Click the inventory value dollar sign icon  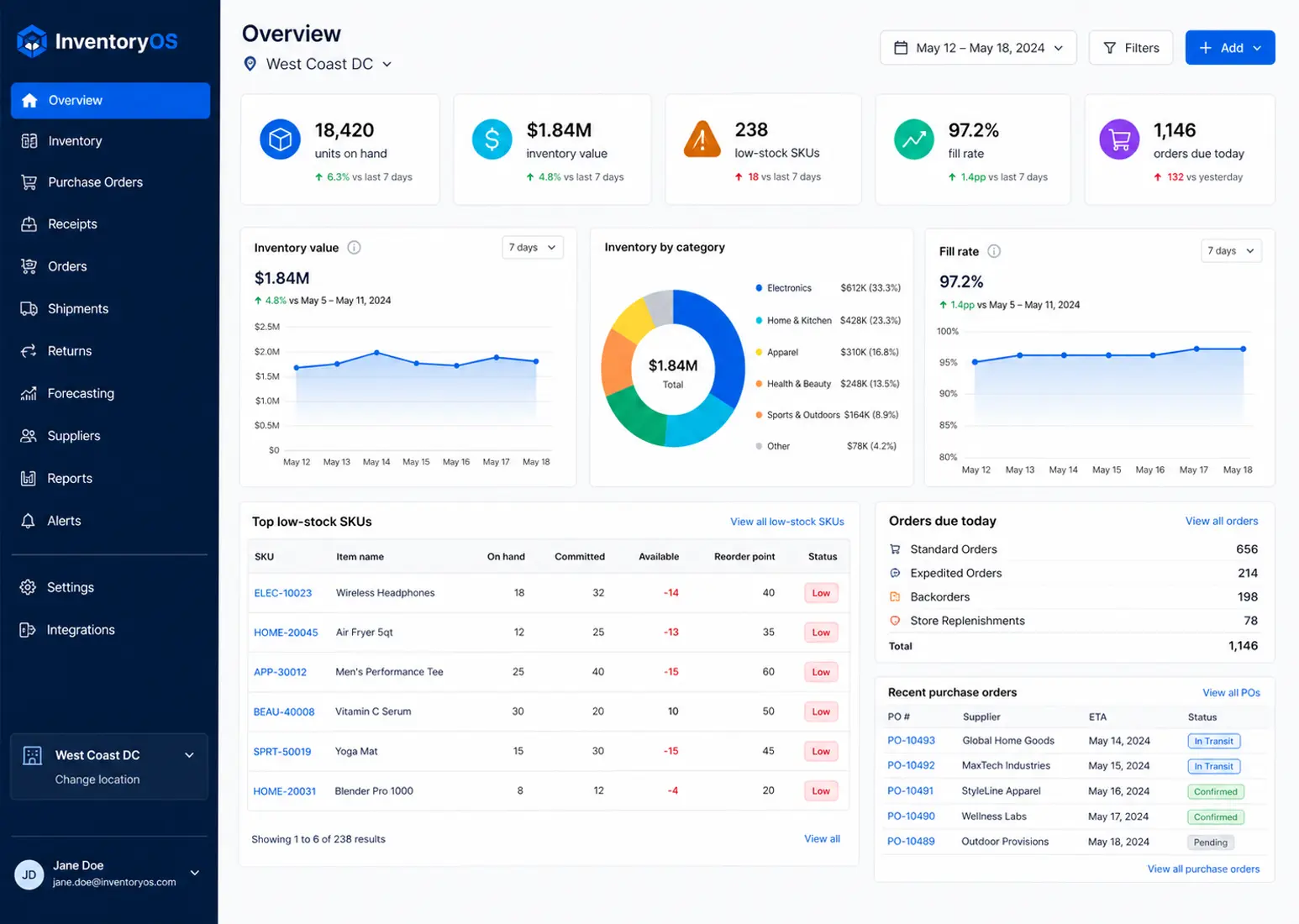pyautogui.click(x=492, y=139)
